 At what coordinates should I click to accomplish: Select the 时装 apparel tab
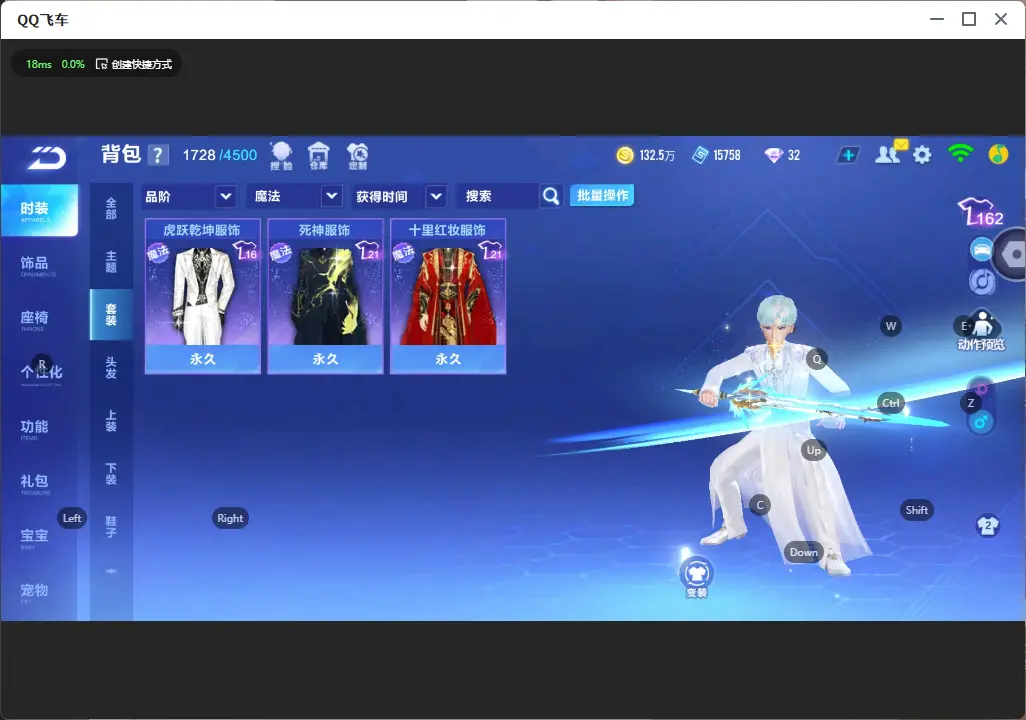[x=39, y=210]
